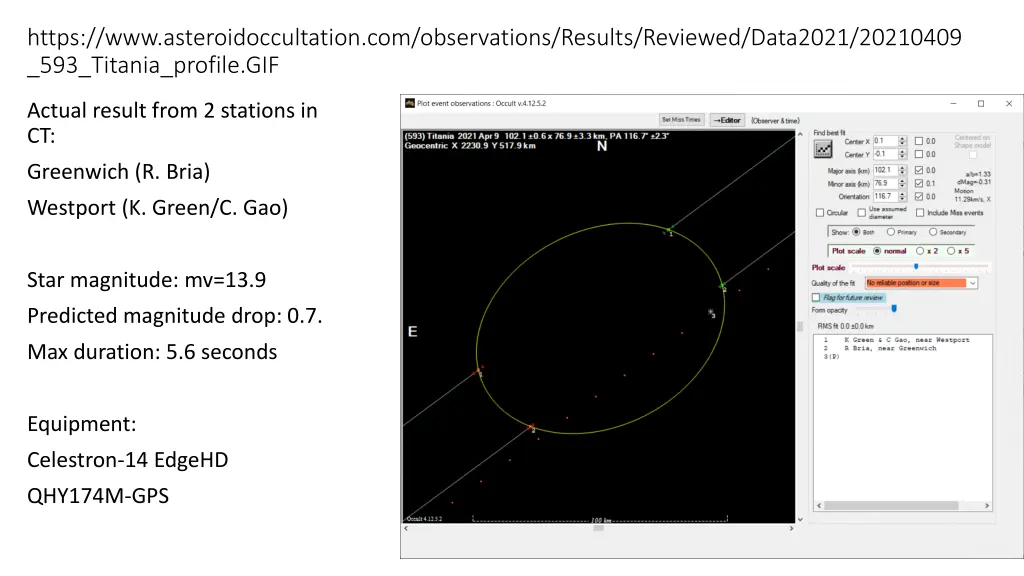Open the Editor menu

[x=727, y=120]
